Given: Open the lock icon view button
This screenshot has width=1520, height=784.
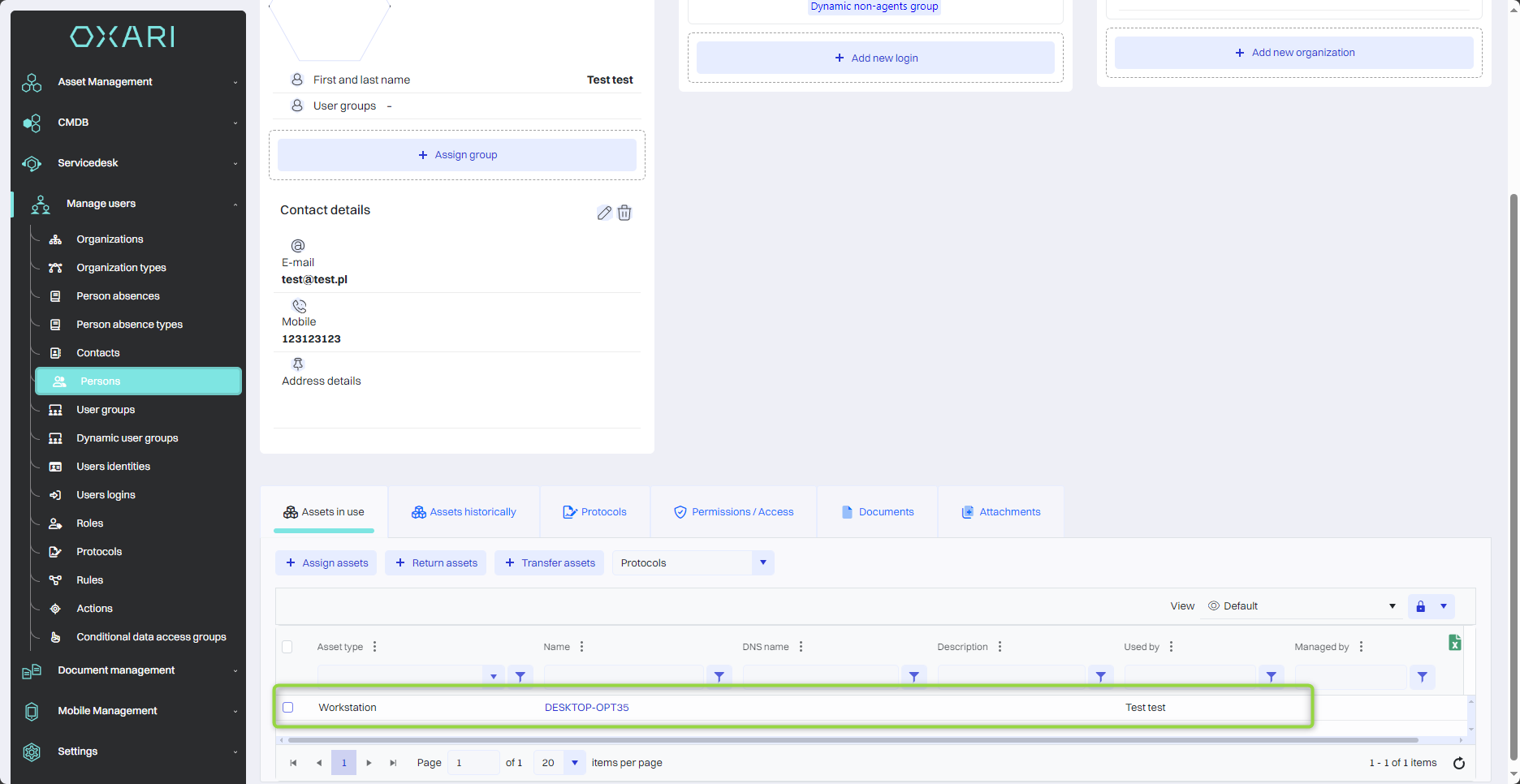Looking at the screenshot, I should (x=1420, y=606).
